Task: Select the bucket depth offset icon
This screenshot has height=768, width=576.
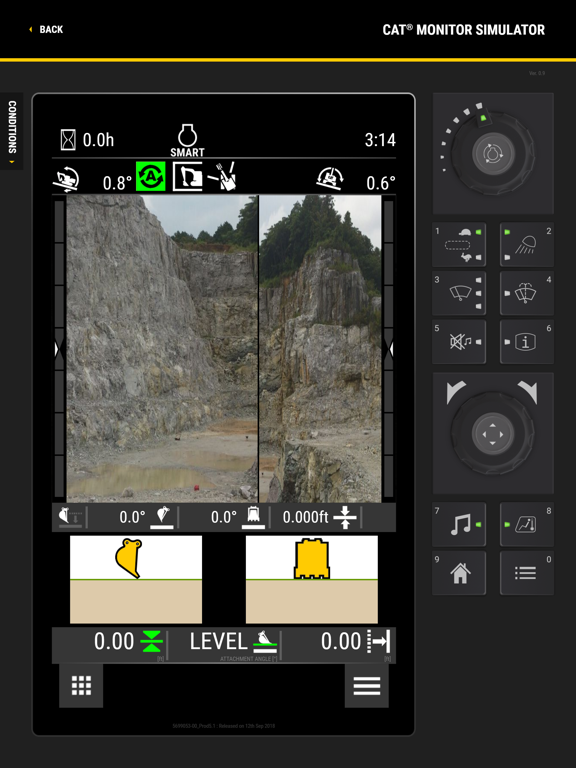Action: (x=70, y=517)
